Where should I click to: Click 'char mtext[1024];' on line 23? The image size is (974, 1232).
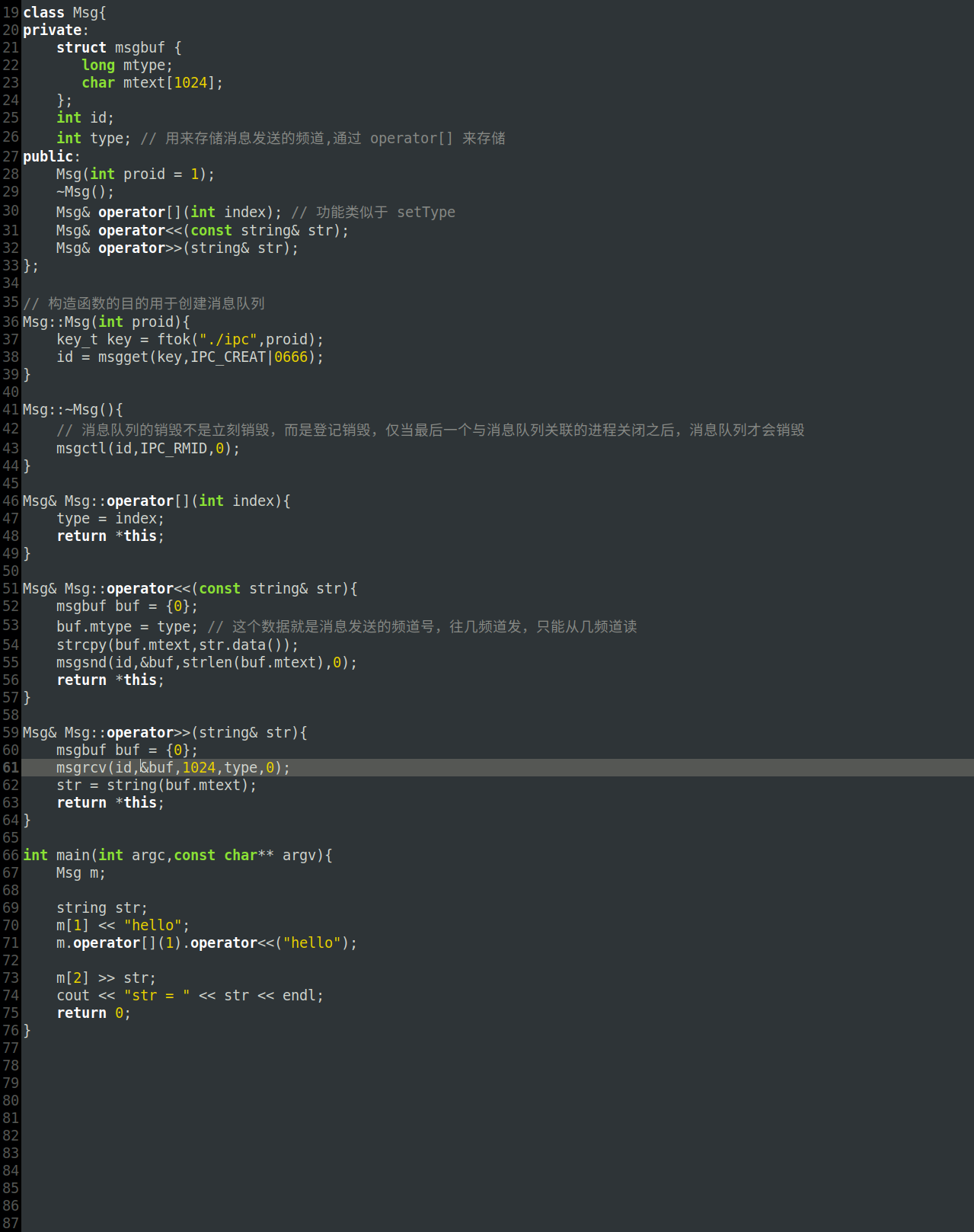point(152,82)
